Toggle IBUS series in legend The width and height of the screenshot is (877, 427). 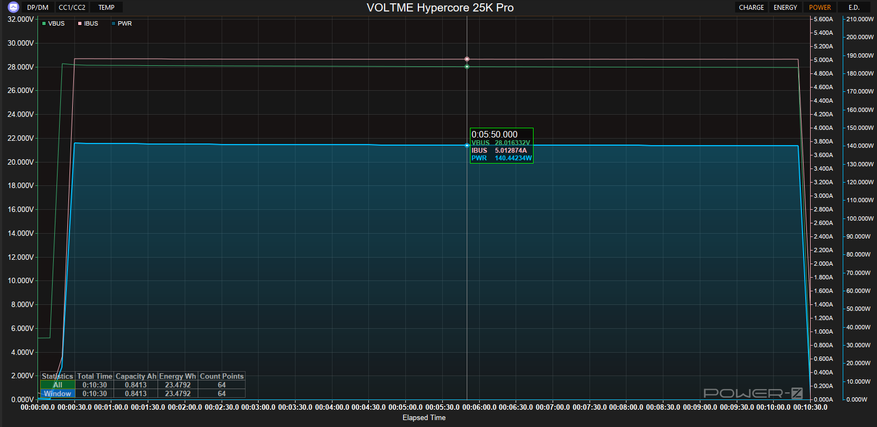click(x=89, y=24)
